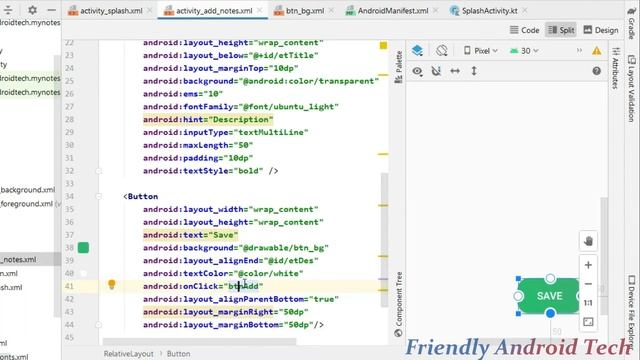
Task: Click RelativeLayout in the breadcrumb
Action: pyautogui.click(x=129, y=354)
